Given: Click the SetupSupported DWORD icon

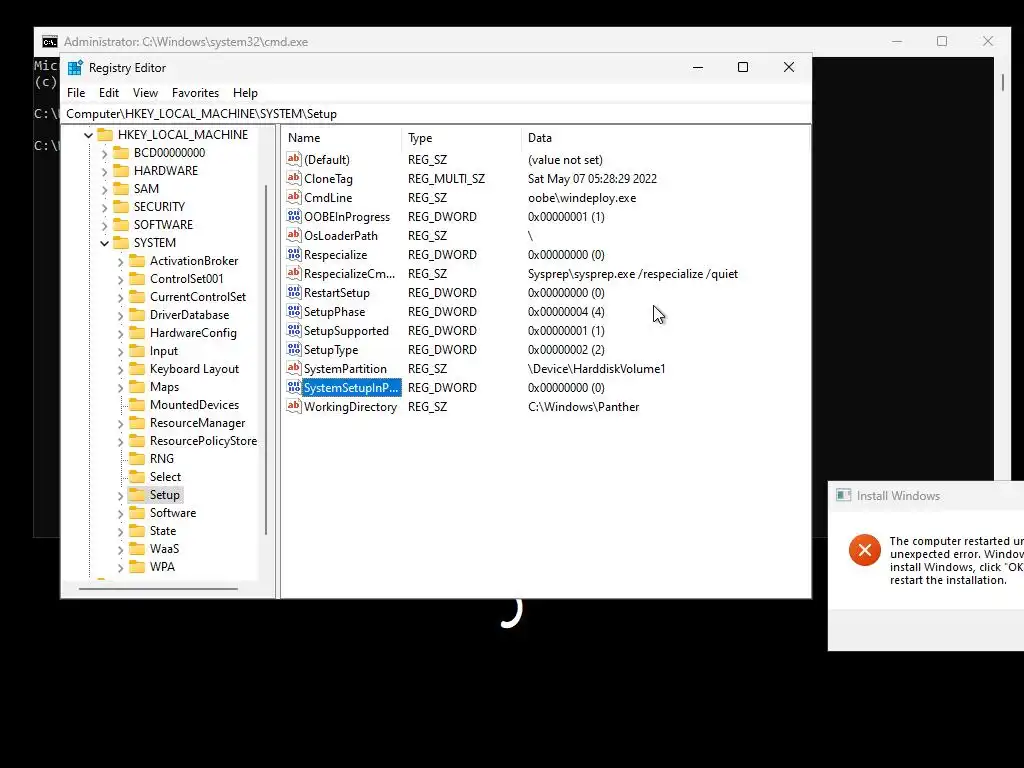Looking at the screenshot, I should coord(294,330).
